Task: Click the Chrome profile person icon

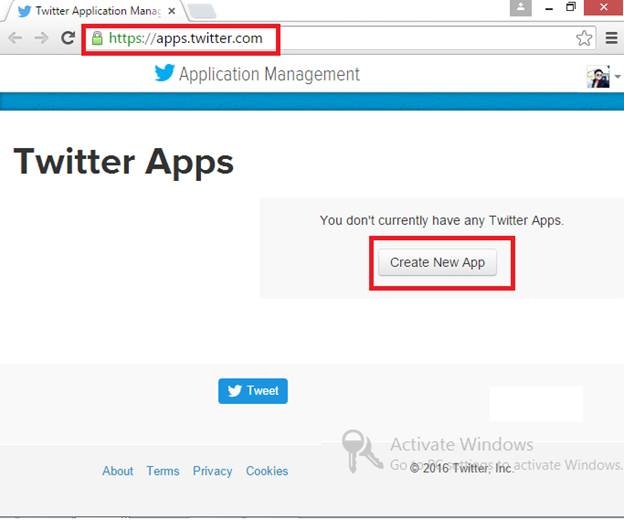Action: 521,8
